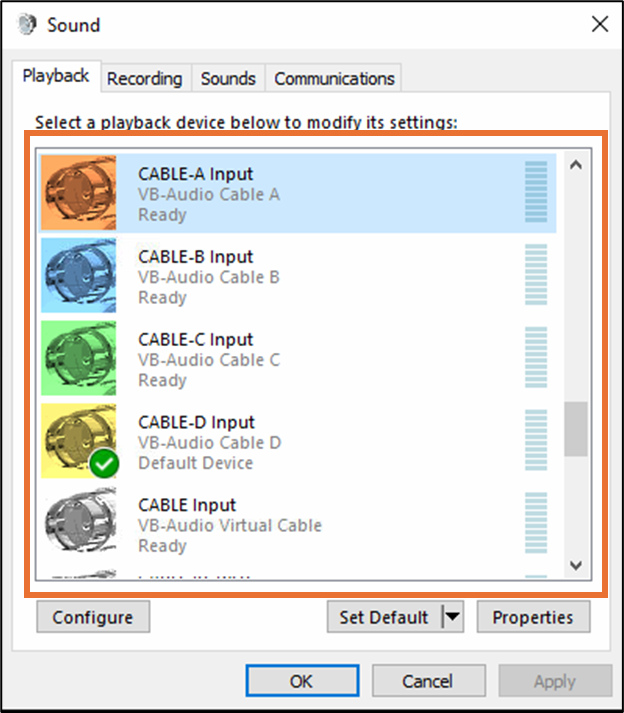Select the CABLE-B Input device row
624x713 pixels.
[x=298, y=276]
